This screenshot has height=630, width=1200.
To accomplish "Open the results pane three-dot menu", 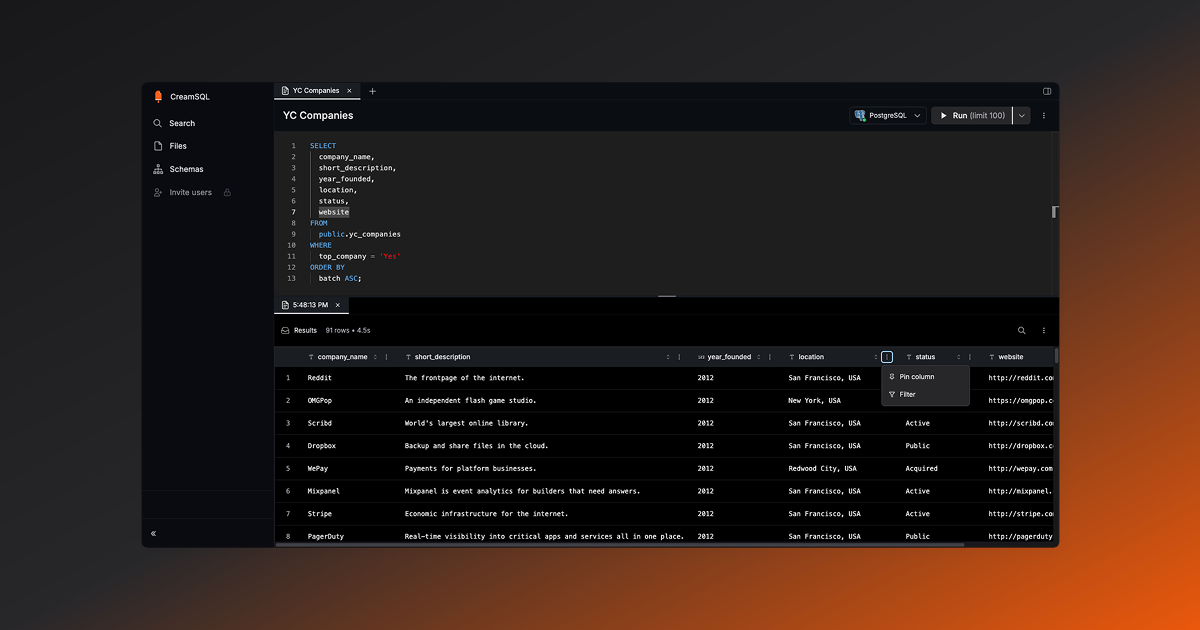I will click(1044, 330).
